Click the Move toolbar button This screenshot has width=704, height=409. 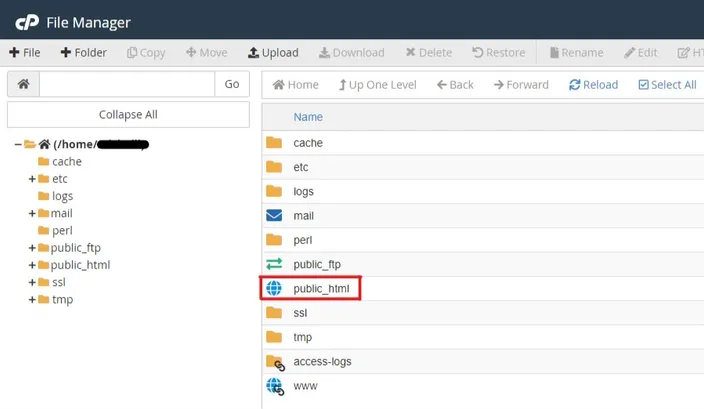(x=207, y=53)
